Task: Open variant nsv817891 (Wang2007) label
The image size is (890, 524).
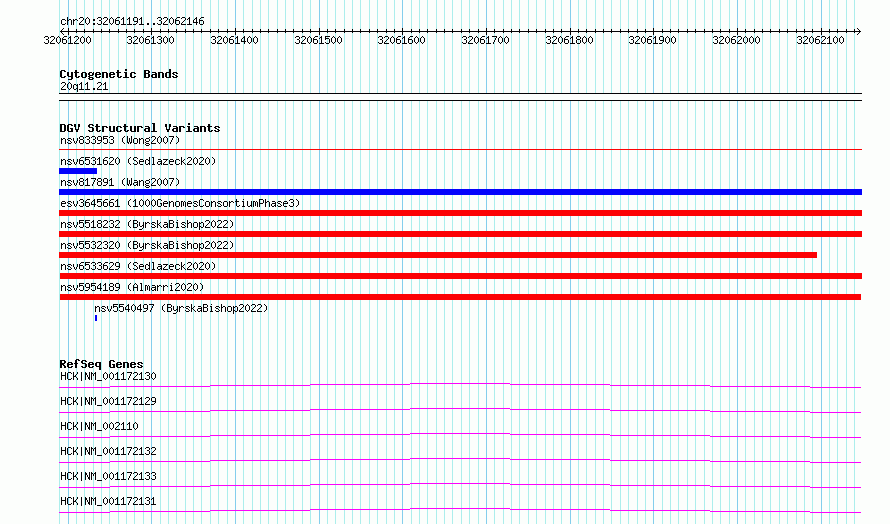Action: pos(120,182)
